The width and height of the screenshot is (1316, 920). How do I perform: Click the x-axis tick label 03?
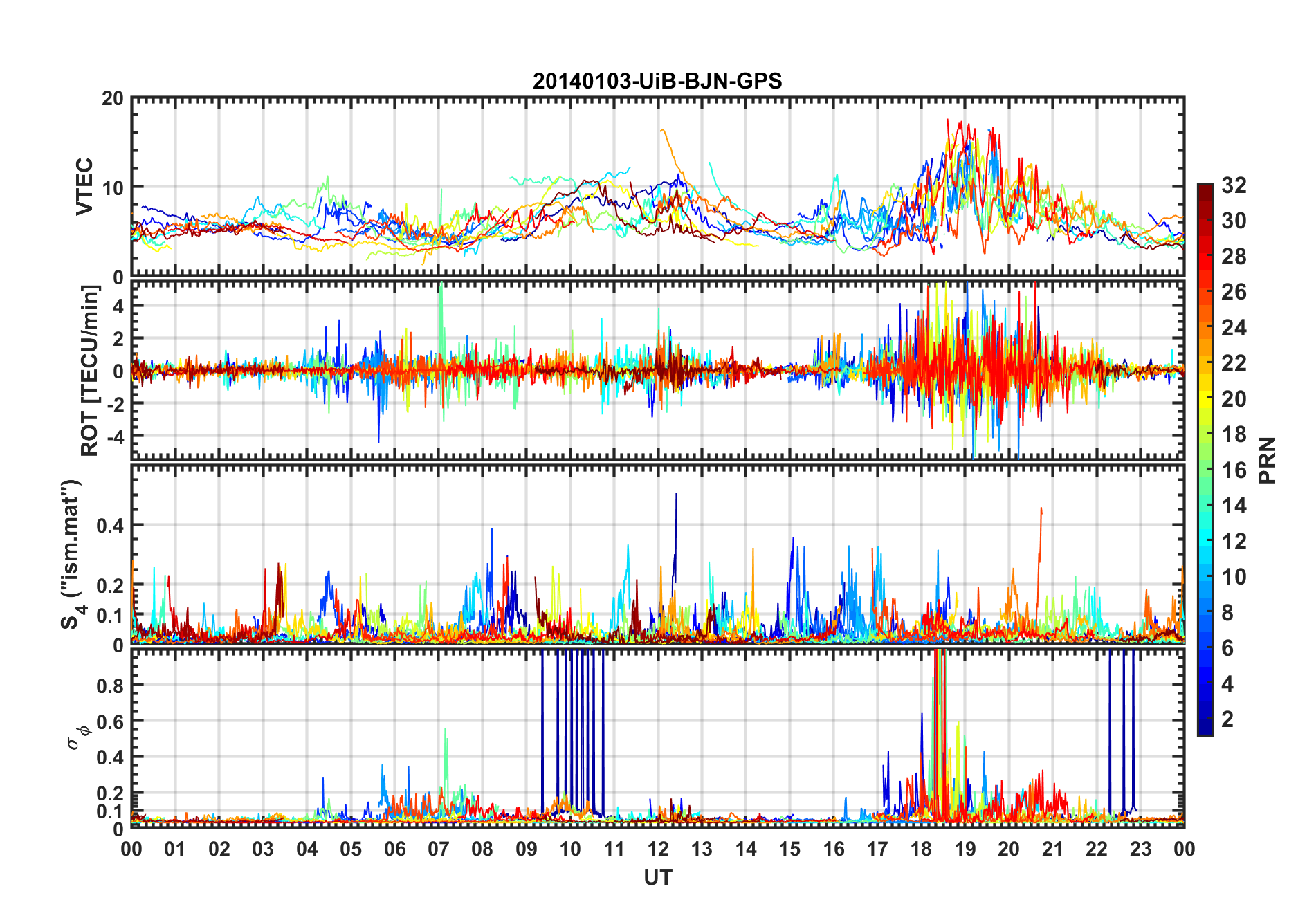263,849
